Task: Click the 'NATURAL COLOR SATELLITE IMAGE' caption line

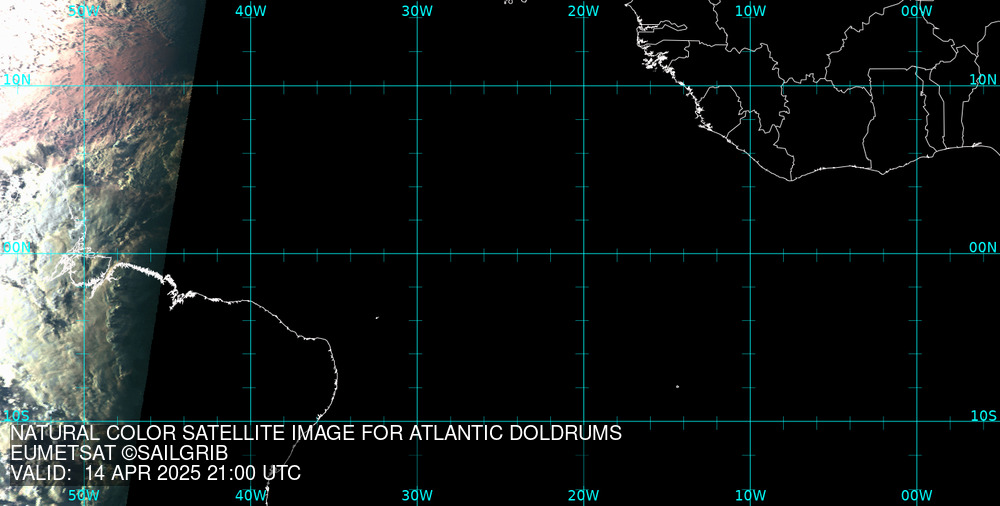Action: tap(316, 433)
